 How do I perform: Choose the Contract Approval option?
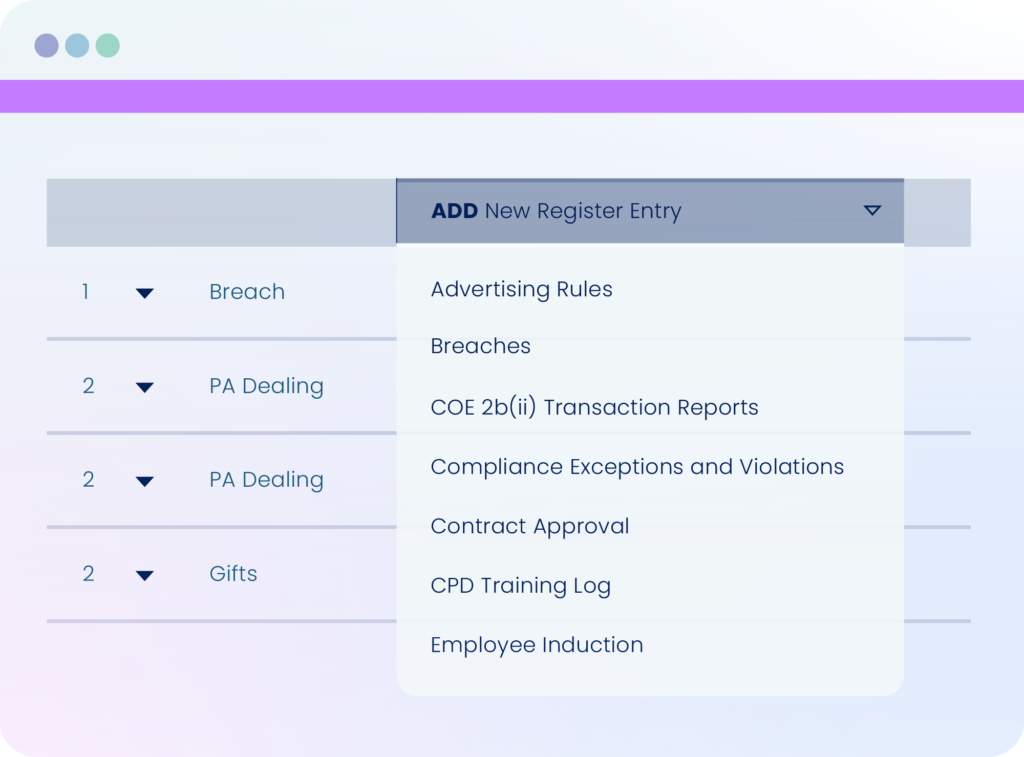point(530,526)
